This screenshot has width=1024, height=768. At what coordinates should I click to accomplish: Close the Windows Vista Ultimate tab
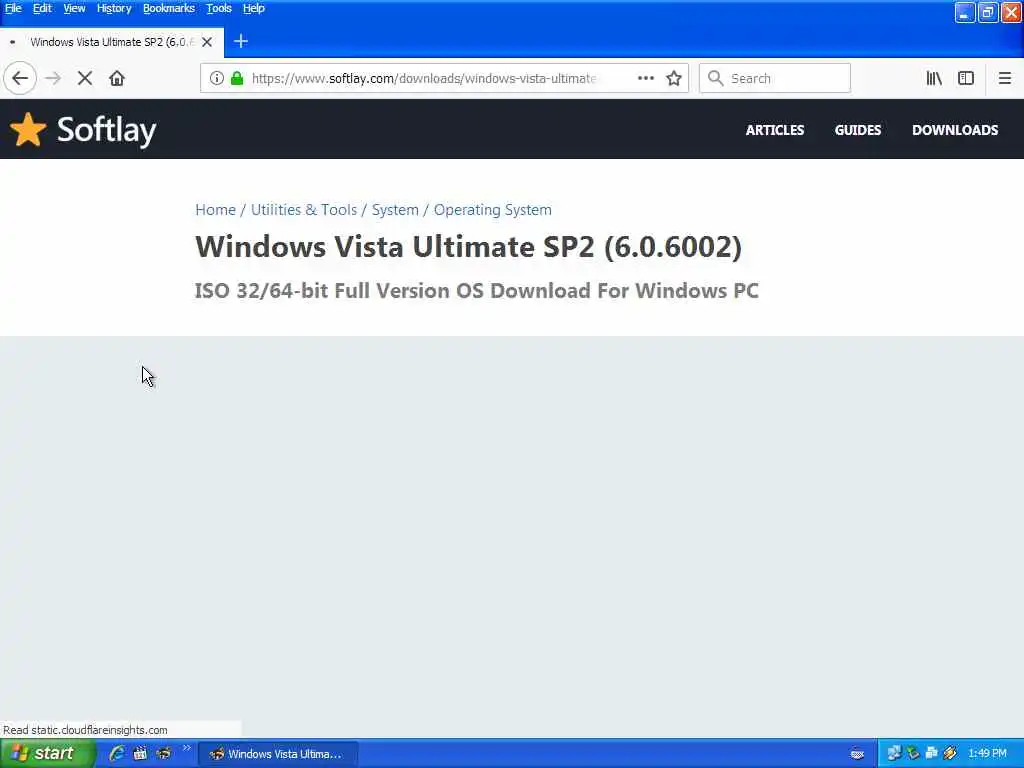pyautogui.click(x=207, y=42)
